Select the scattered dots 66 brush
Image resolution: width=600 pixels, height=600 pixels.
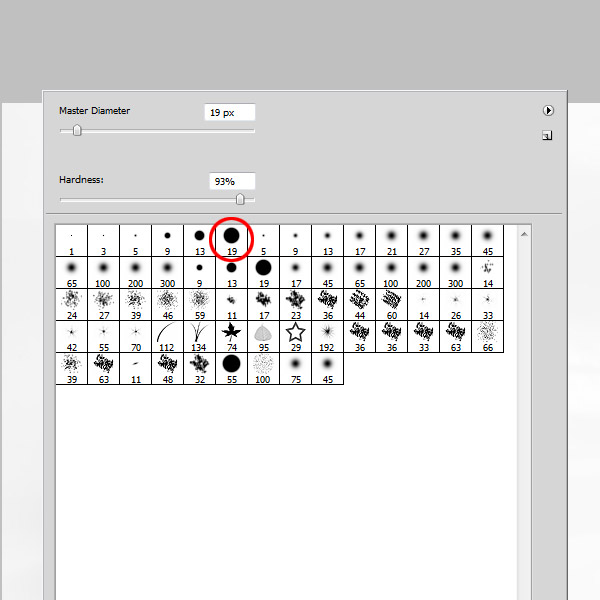488,337
